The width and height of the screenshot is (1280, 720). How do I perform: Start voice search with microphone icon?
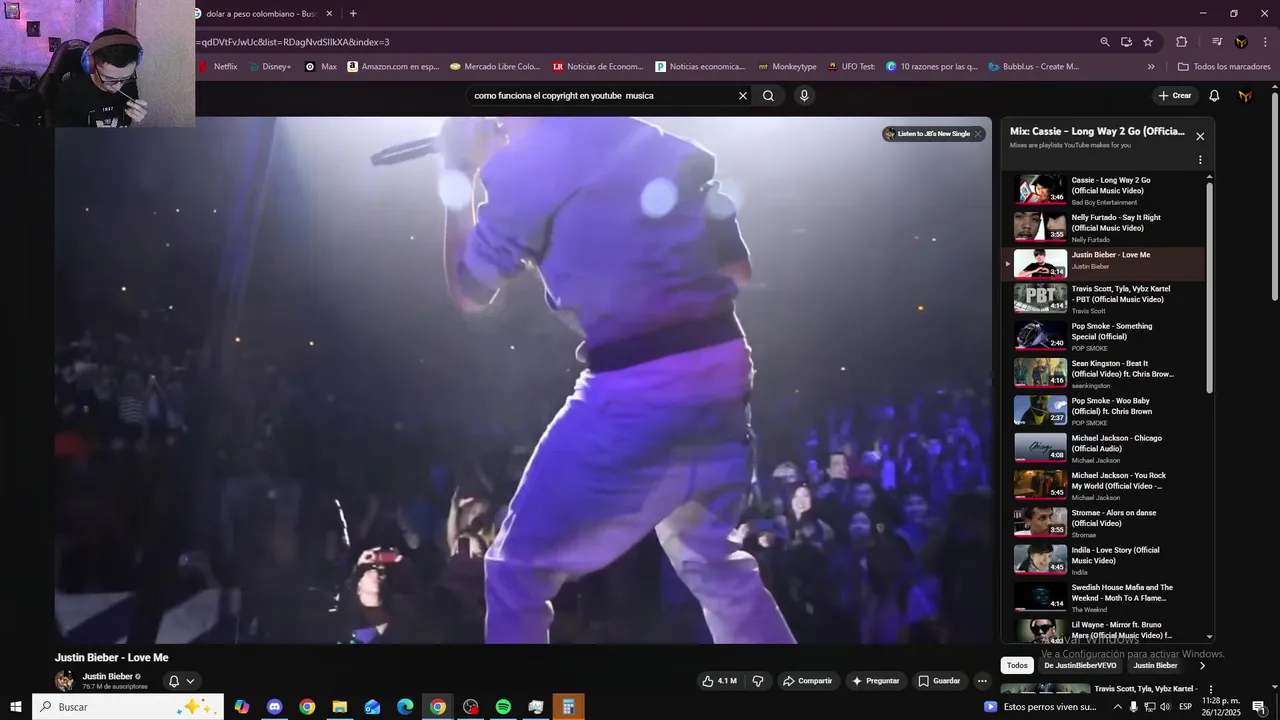(x=804, y=96)
